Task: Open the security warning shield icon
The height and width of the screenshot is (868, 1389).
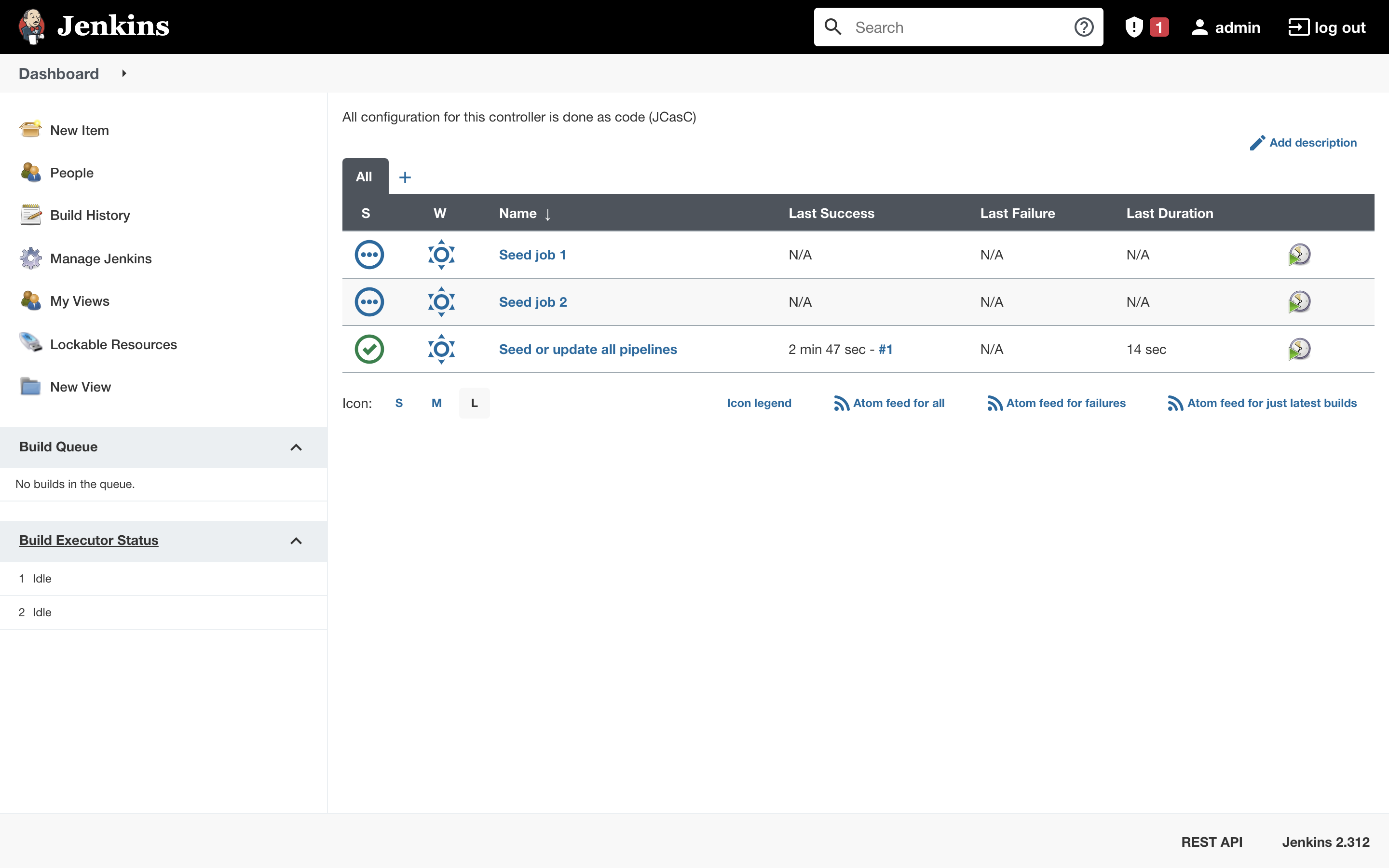Action: pos(1133,27)
